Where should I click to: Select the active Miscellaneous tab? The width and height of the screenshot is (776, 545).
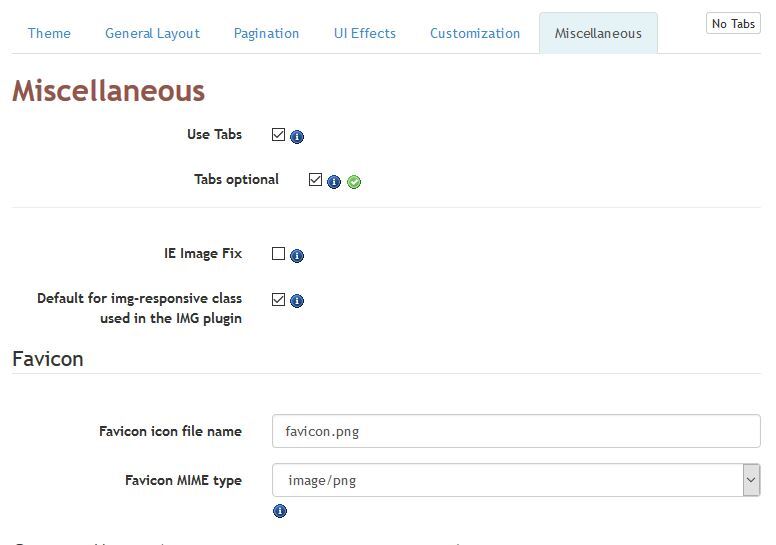pos(598,33)
